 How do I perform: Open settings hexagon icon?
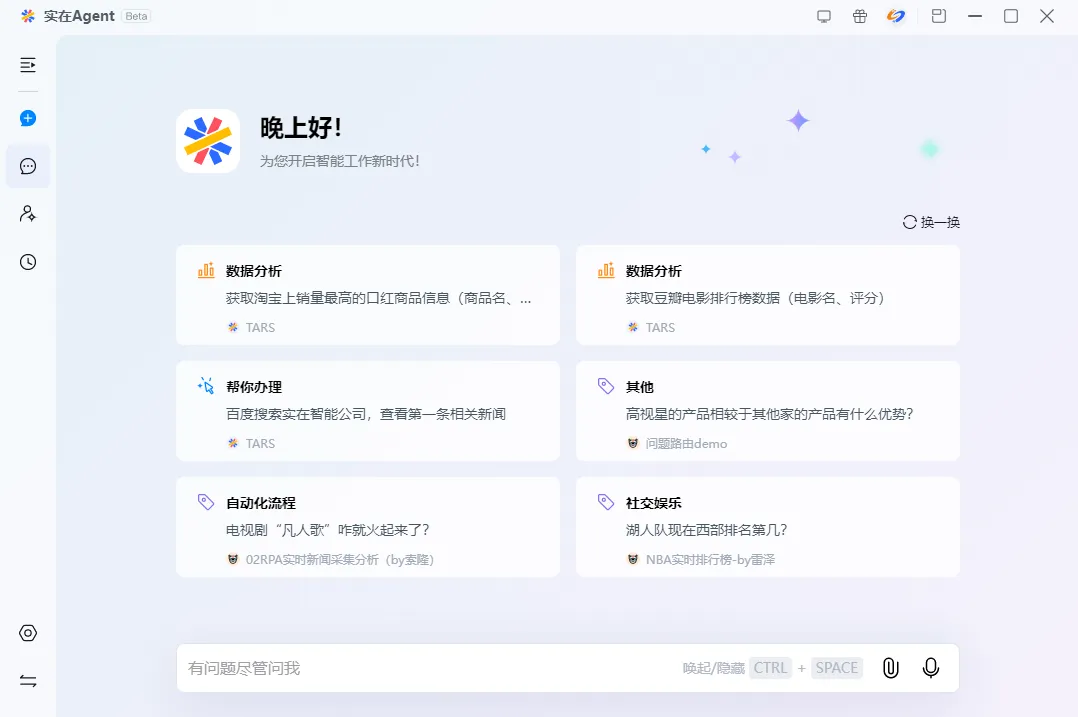tap(28, 633)
